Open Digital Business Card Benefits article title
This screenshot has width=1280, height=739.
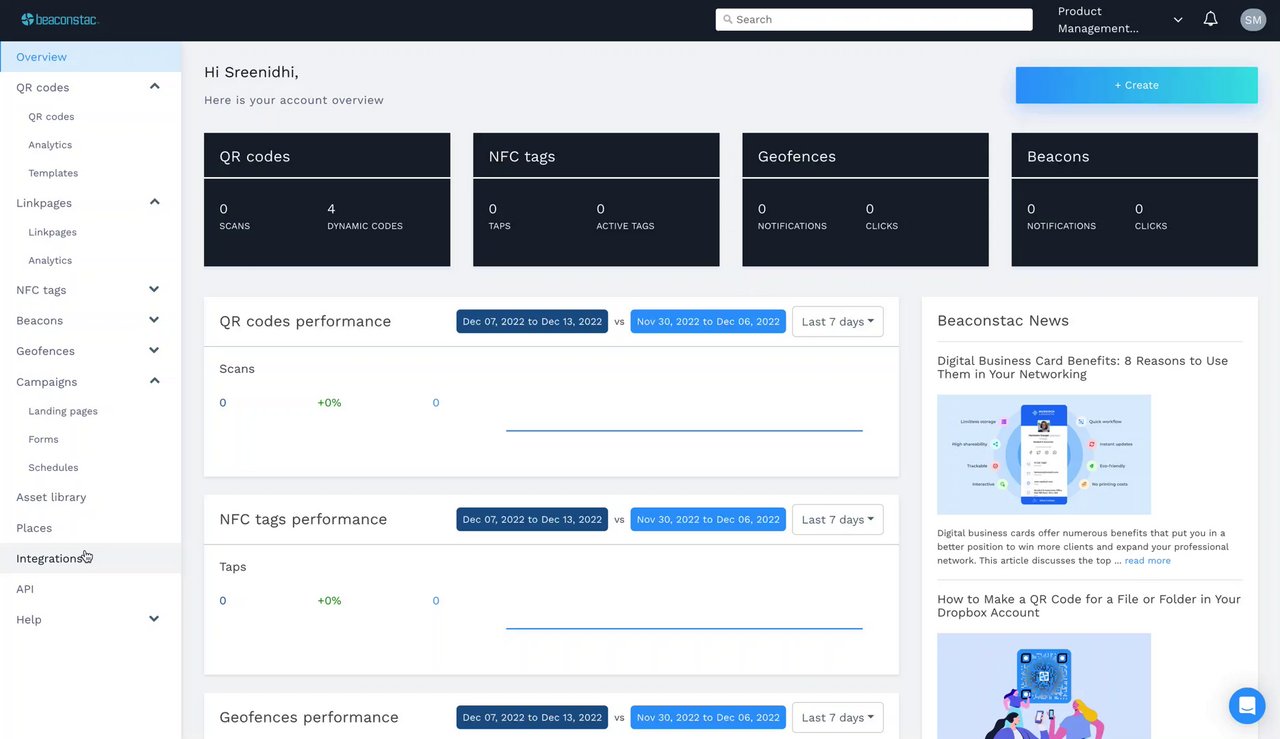pos(1082,367)
